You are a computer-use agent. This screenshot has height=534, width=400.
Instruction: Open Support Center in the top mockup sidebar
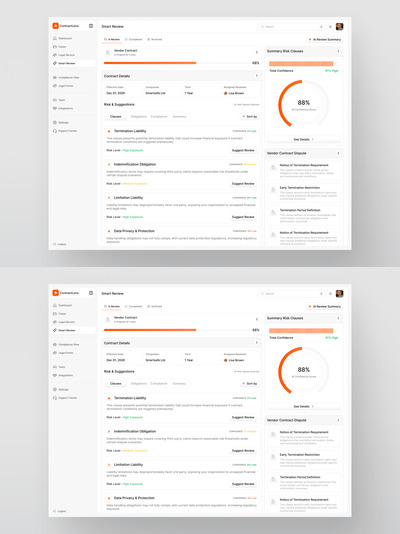coord(65,131)
